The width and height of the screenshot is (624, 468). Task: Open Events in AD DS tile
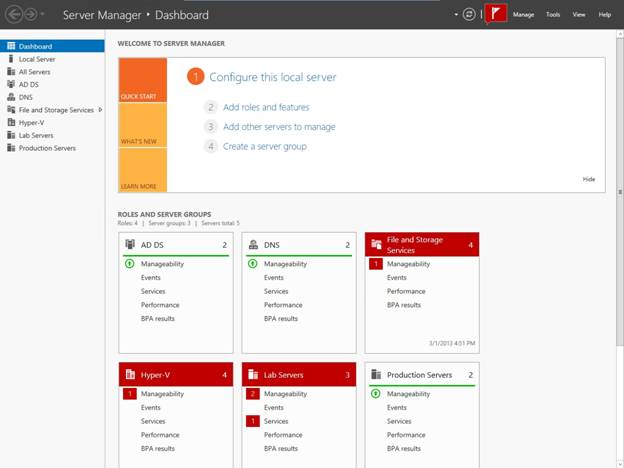(x=150, y=278)
